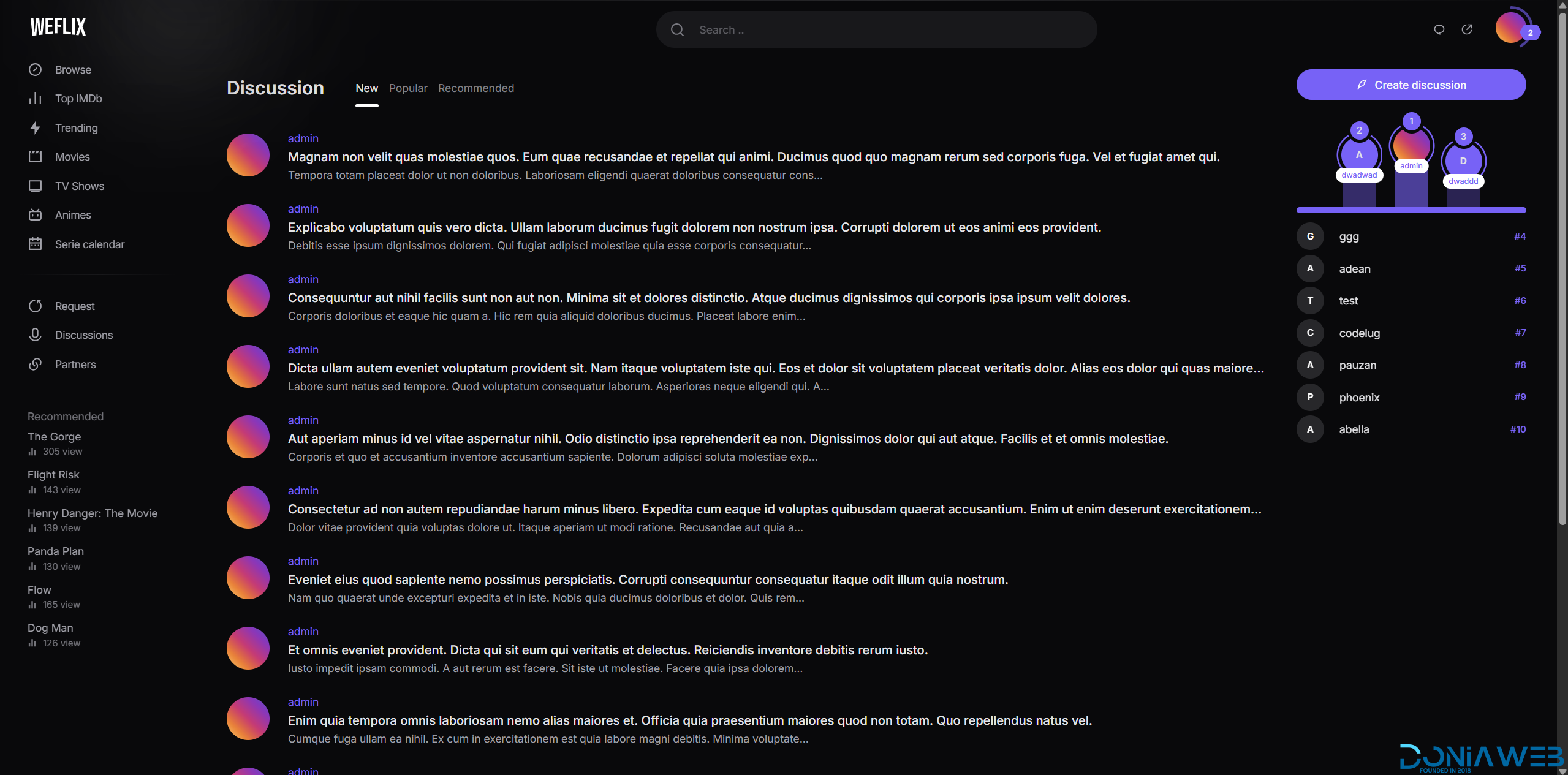Click the Trending lightning bolt icon
1568x775 pixels.
pyautogui.click(x=36, y=128)
